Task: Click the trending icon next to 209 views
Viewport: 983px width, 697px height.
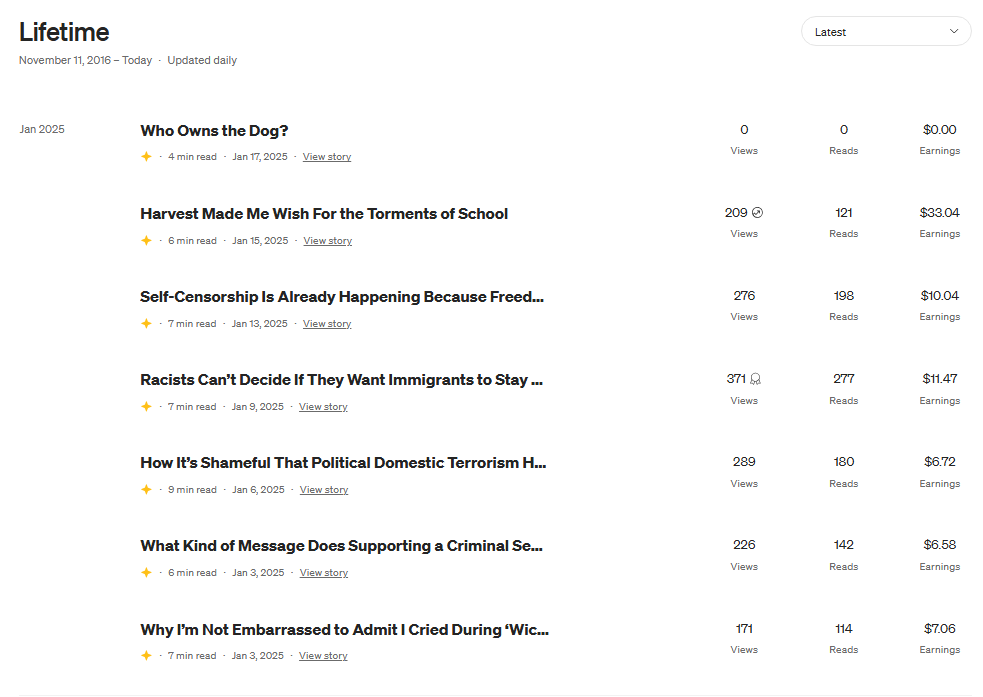Action: pyautogui.click(x=757, y=213)
